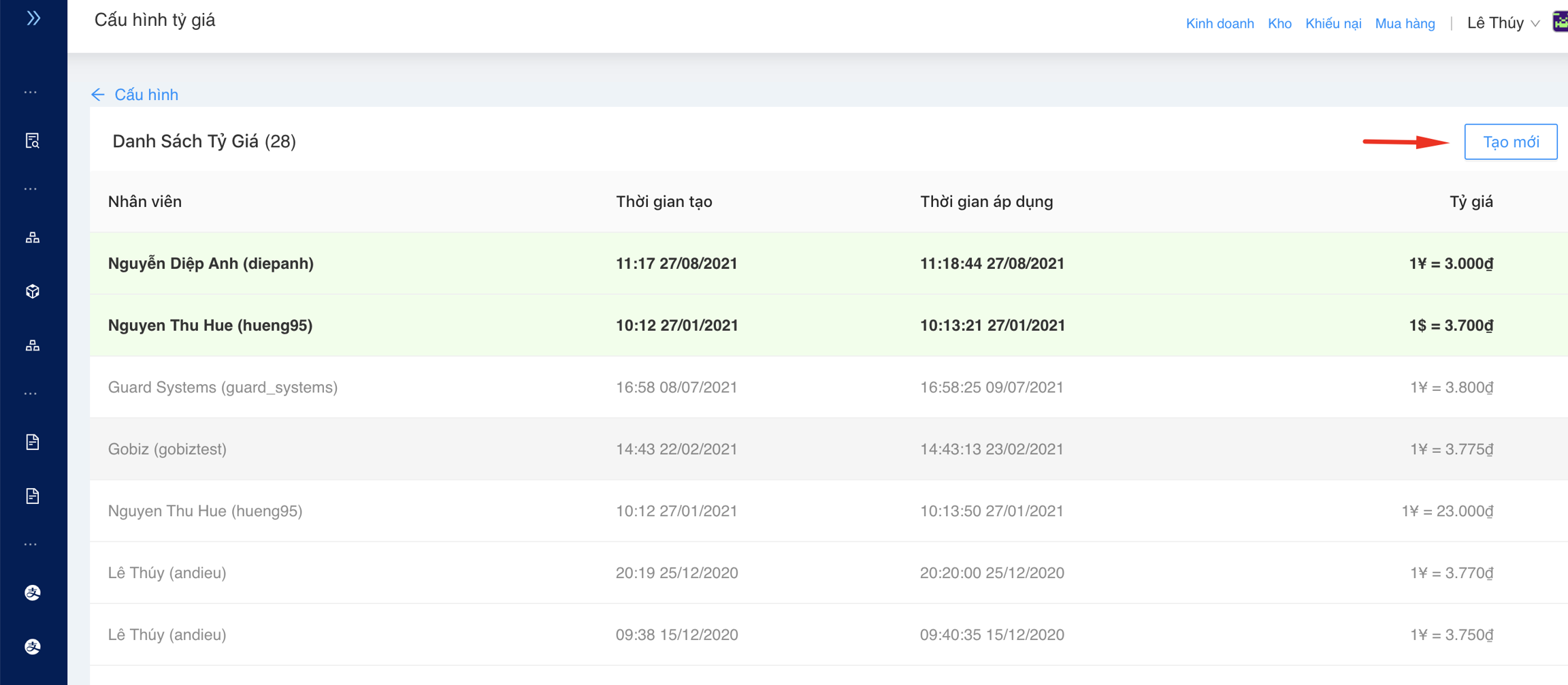Open the Lê Thúy account dropdown
This screenshot has width=1568, height=685.
(x=1503, y=23)
